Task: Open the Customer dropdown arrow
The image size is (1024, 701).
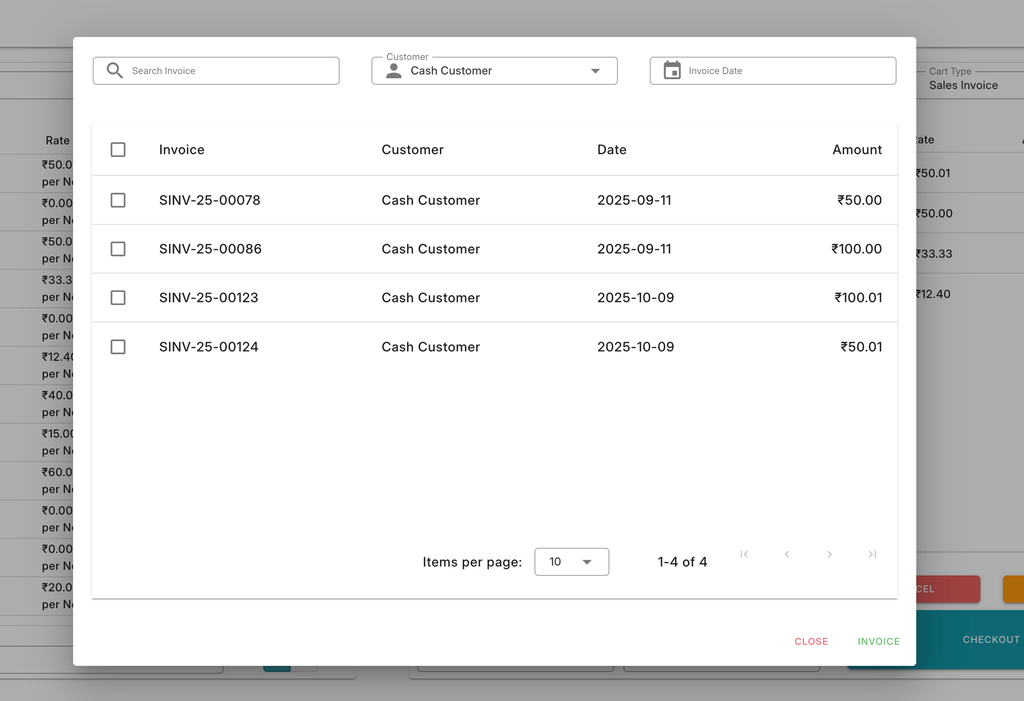Action: point(595,71)
